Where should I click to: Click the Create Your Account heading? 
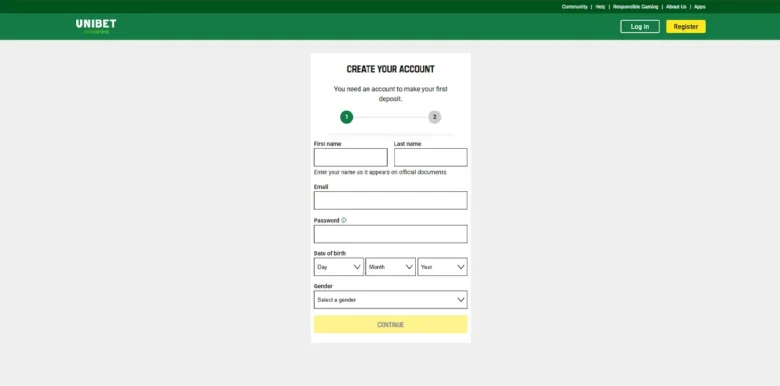click(390, 69)
